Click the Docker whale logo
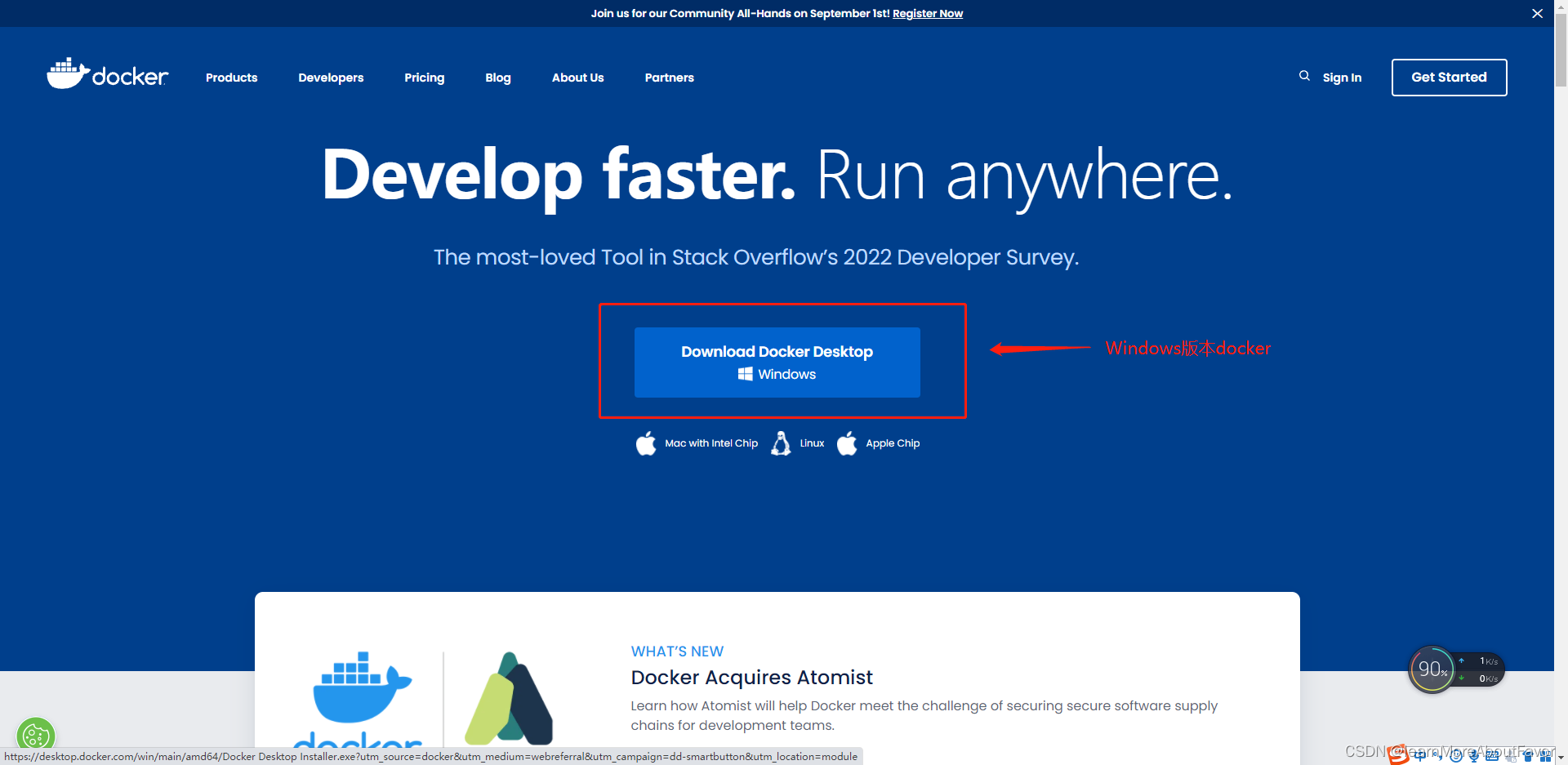Screen dimensions: 1568x765 tap(108, 74)
